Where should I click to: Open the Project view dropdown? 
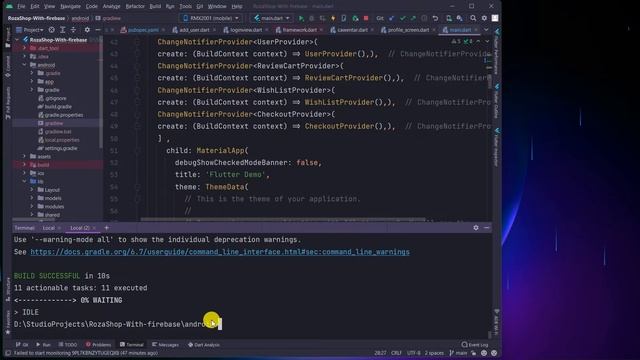click(30, 30)
